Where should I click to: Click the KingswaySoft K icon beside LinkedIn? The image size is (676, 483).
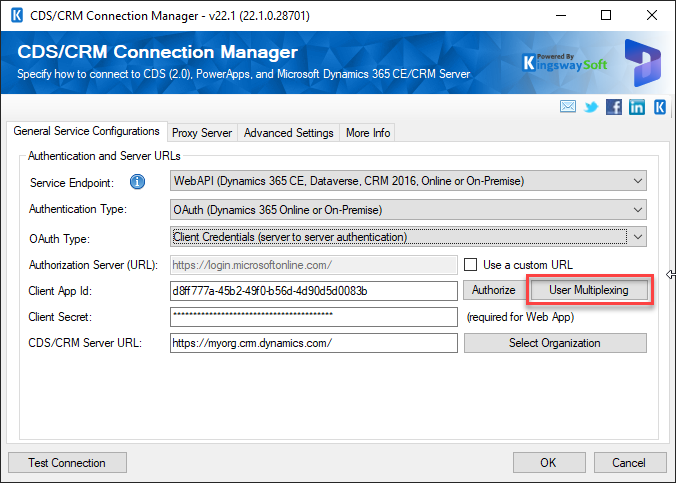click(x=660, y=107)
